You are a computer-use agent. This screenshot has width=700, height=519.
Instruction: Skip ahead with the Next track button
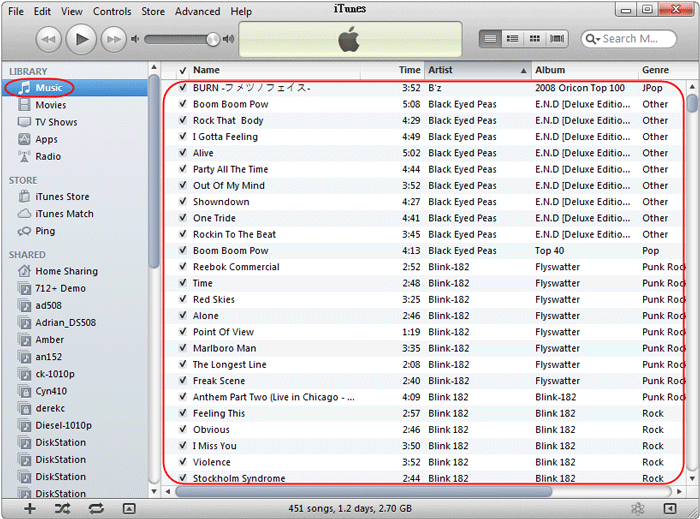coord(113,39)
